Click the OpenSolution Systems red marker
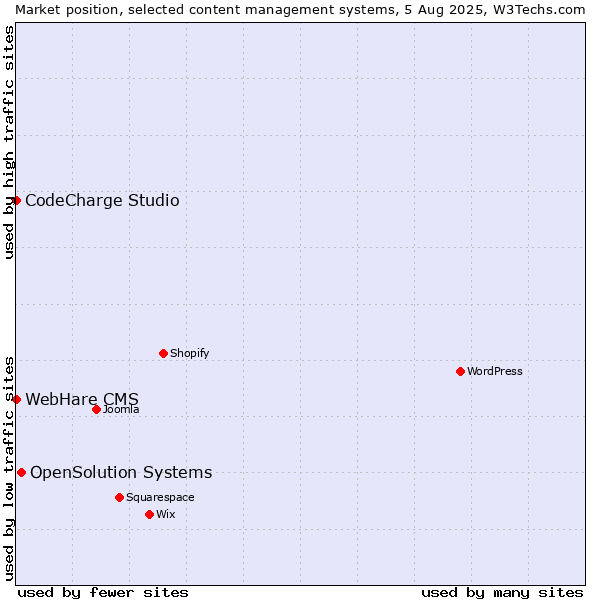The width and height of the screenshot is (600, 600). click(21, 473)
